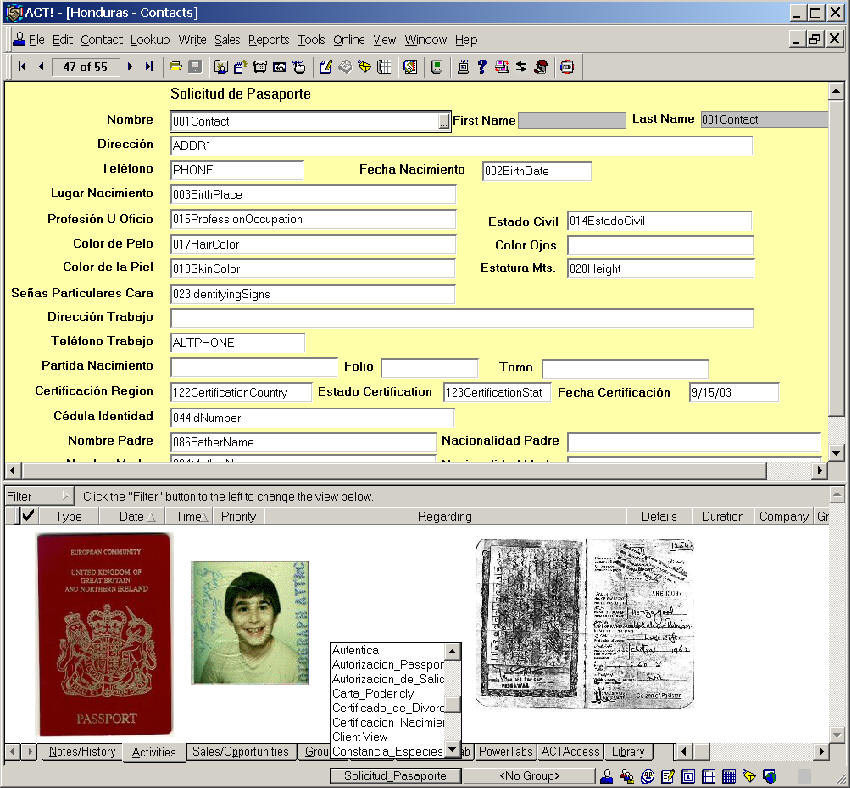
Task: Click the Fecha Certificación date field
Action: pyautogui.click(x=734, y=392)
